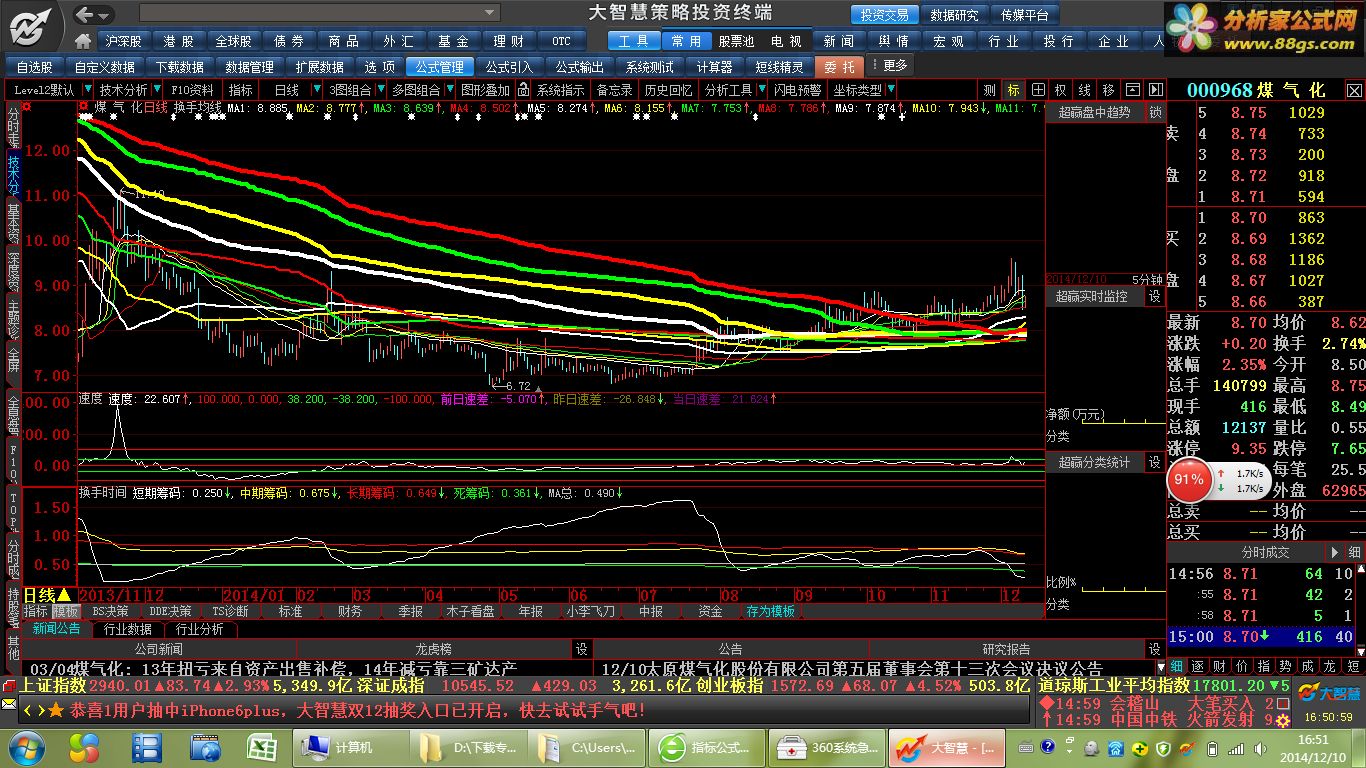Click the home icon beside 沪深股

pos(84,41)
